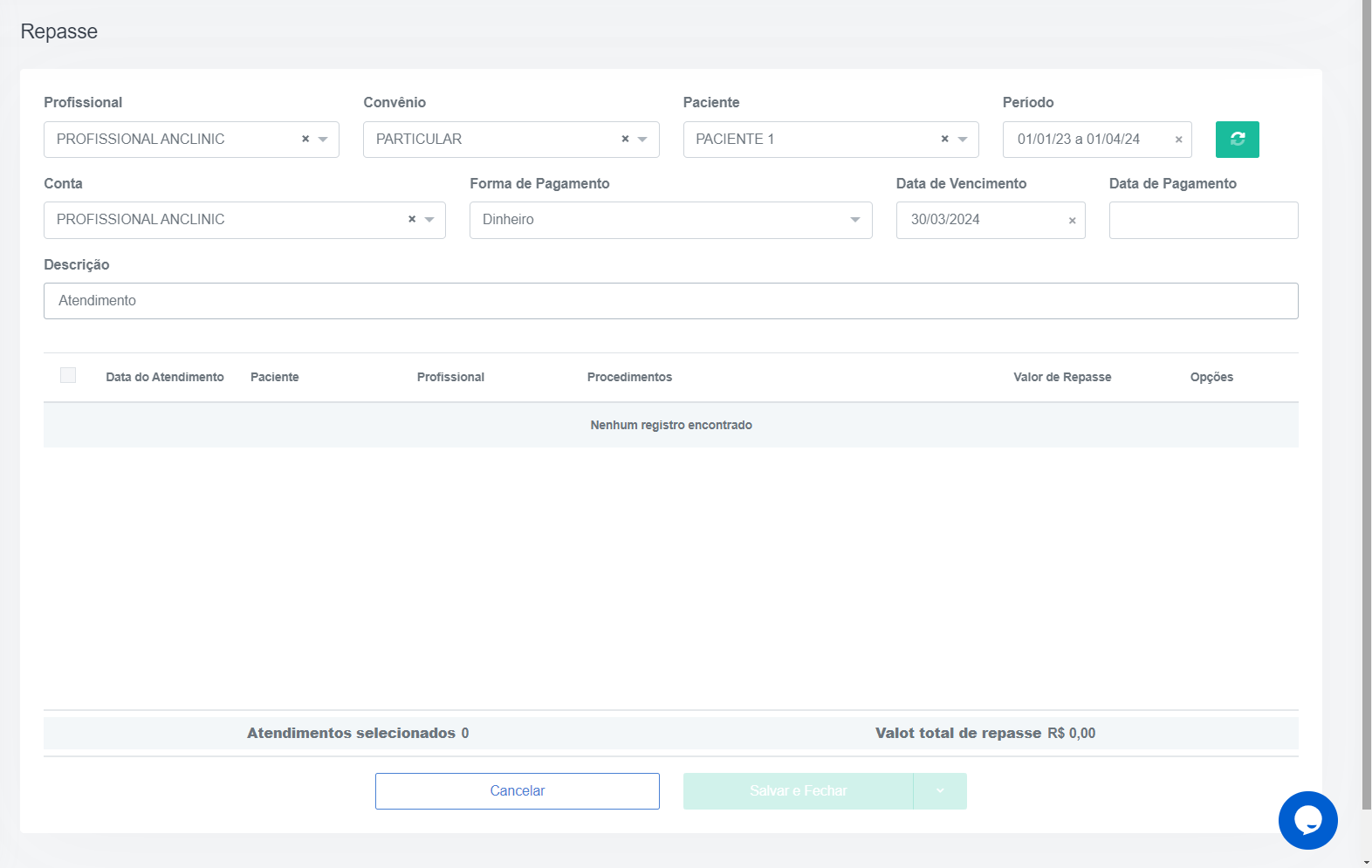The width and height of the screenshot is (1372, 868).
Task: Open the blue chat support bubble
Action: [x=1307, y=820]
